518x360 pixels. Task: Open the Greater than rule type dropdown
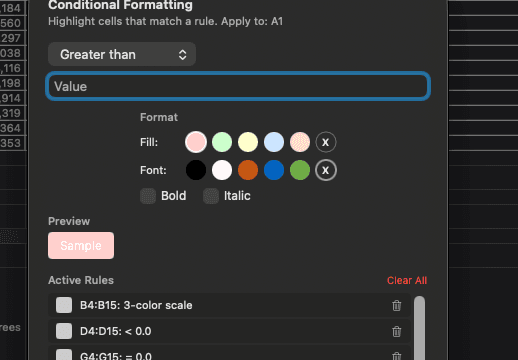122,54
